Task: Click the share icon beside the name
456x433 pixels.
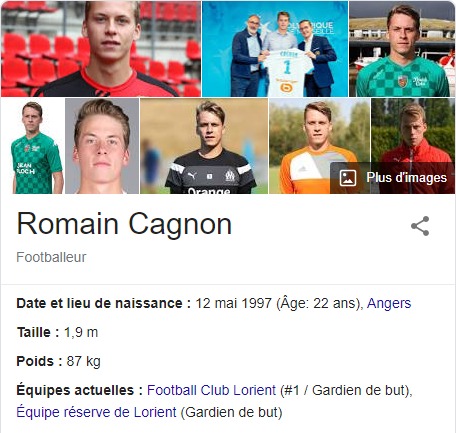Action: 420,226
